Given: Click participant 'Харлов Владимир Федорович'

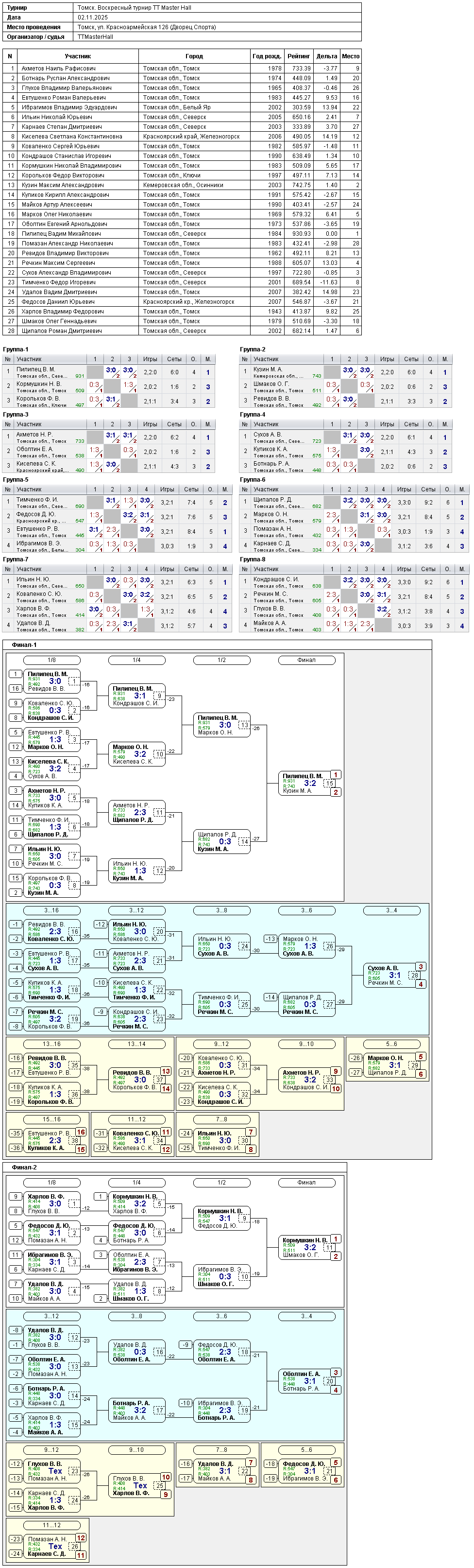Looking at the screenshot, I should 62,312.
